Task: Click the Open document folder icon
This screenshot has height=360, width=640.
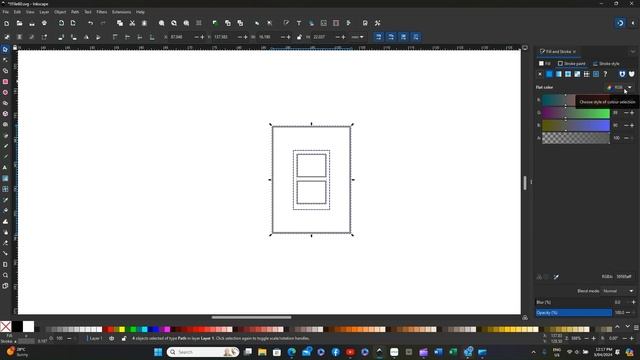Action: tap(19, 23)
